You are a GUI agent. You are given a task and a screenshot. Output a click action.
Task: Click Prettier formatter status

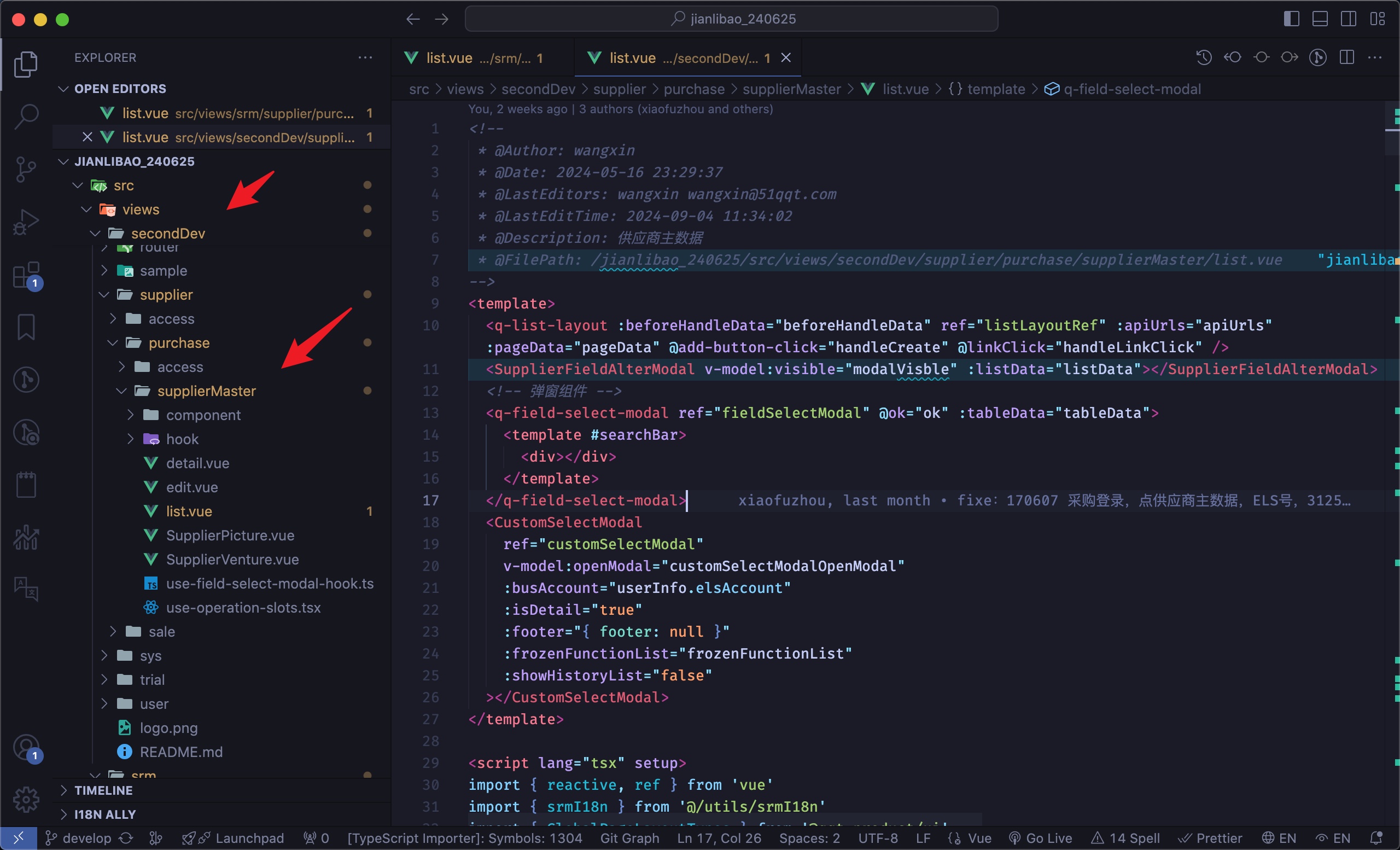[1210, 838]
